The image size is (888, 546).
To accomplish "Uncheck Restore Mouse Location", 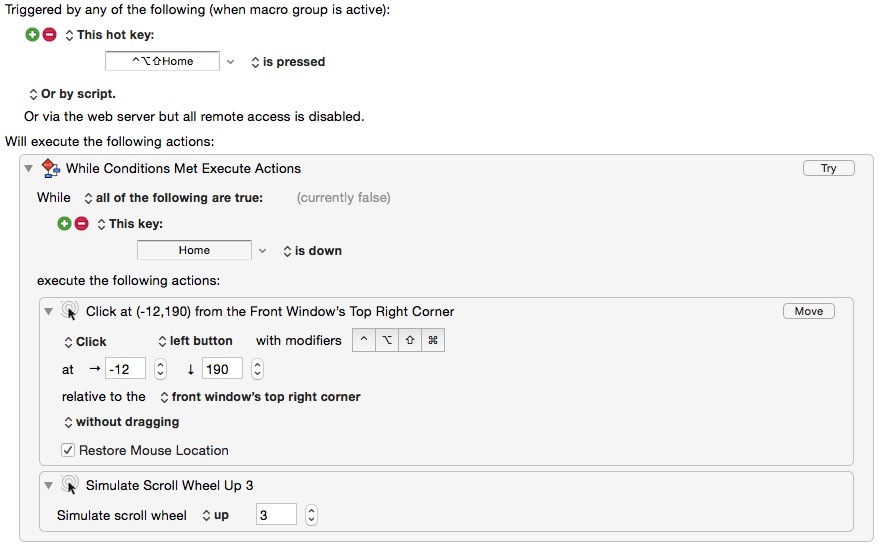I will [67, 450].
